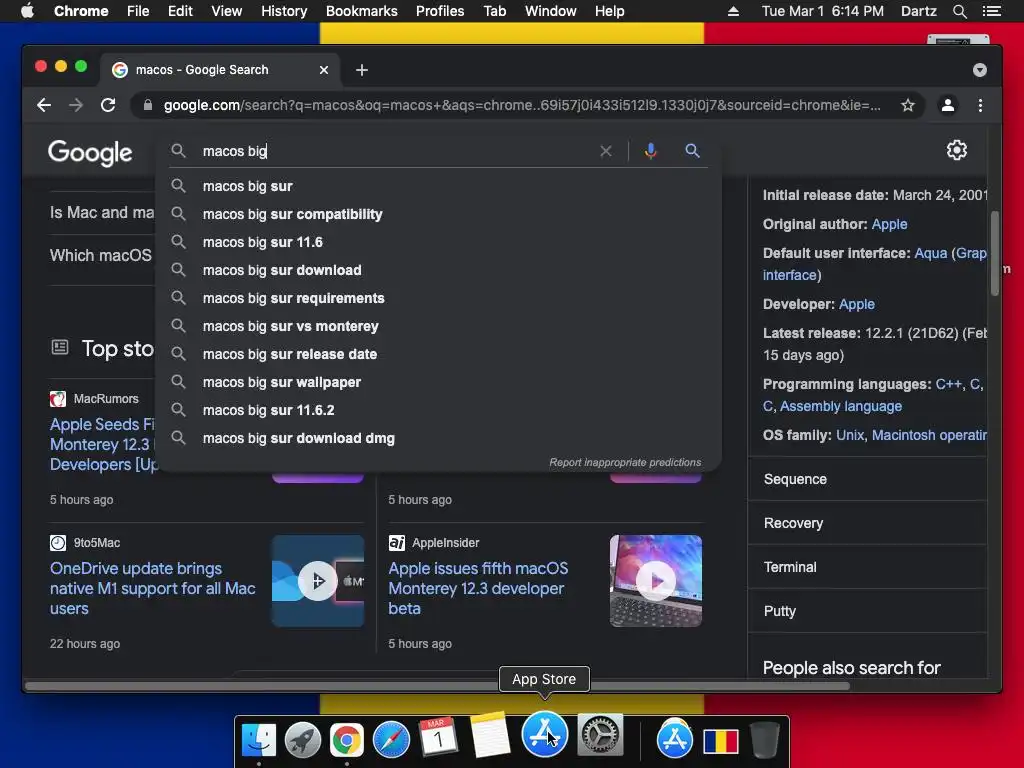Expand the 'Putty' row
The width and height of the screenshot is (1024, 768).
[868, 611]
